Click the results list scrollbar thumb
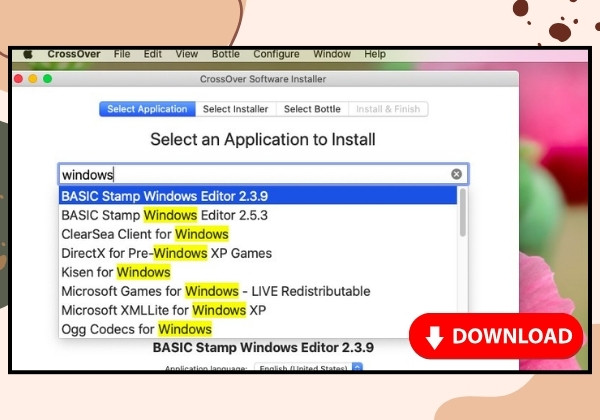 coord(463,213)
